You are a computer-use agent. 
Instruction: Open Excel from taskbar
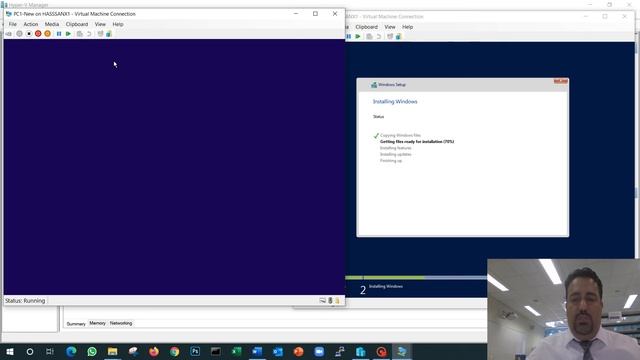(236, 351)
